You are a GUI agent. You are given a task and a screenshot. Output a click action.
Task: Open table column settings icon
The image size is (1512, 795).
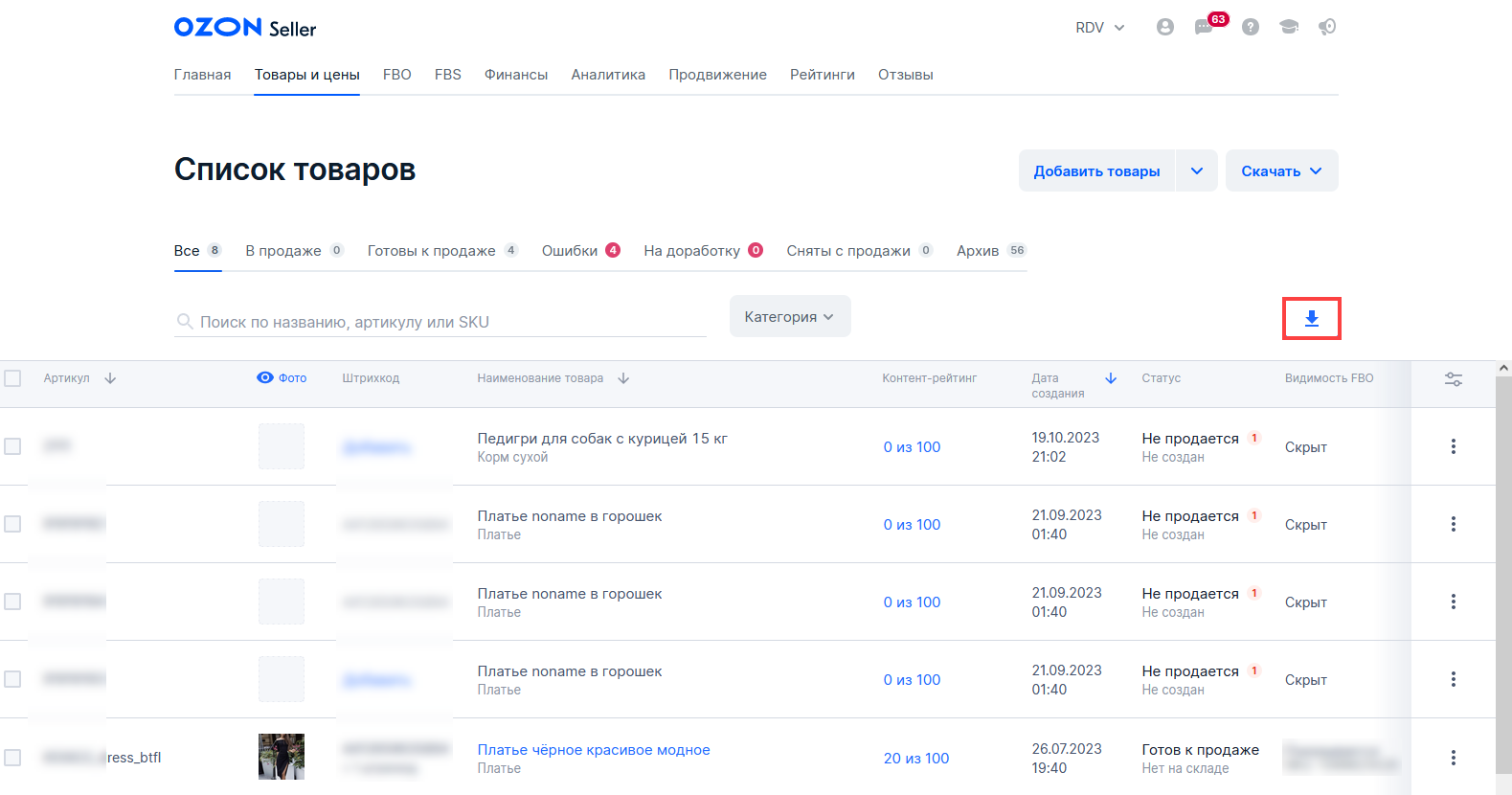pyautogui.click(x=1453, y=379)
